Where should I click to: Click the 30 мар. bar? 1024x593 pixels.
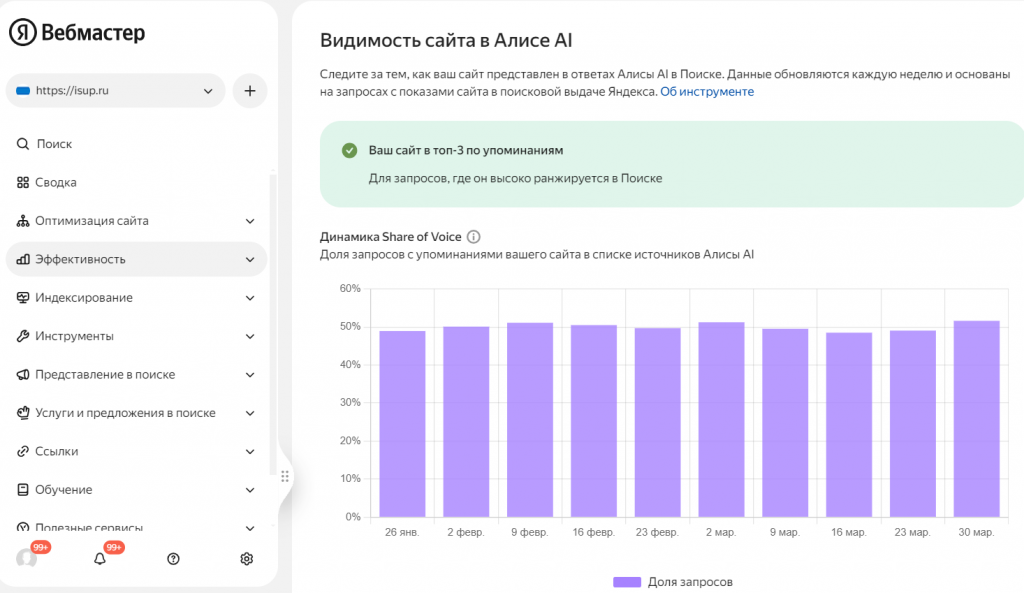tap(977, 419)
